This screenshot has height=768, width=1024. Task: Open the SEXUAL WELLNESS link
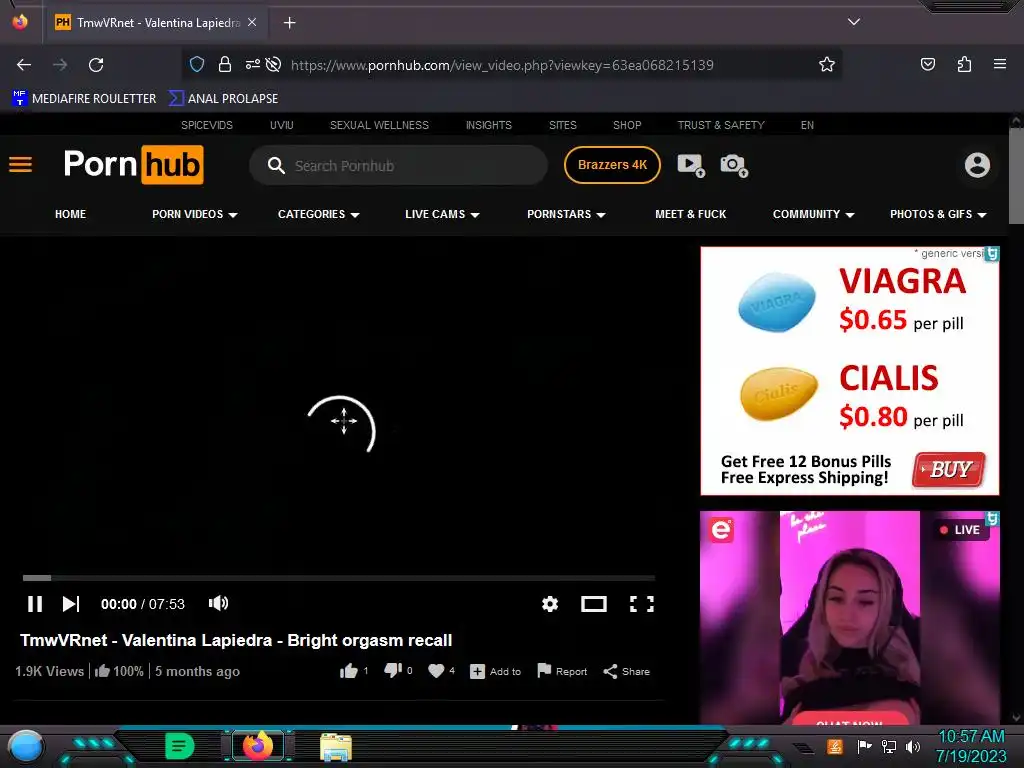pyautogui.click(x=379, y=125)
